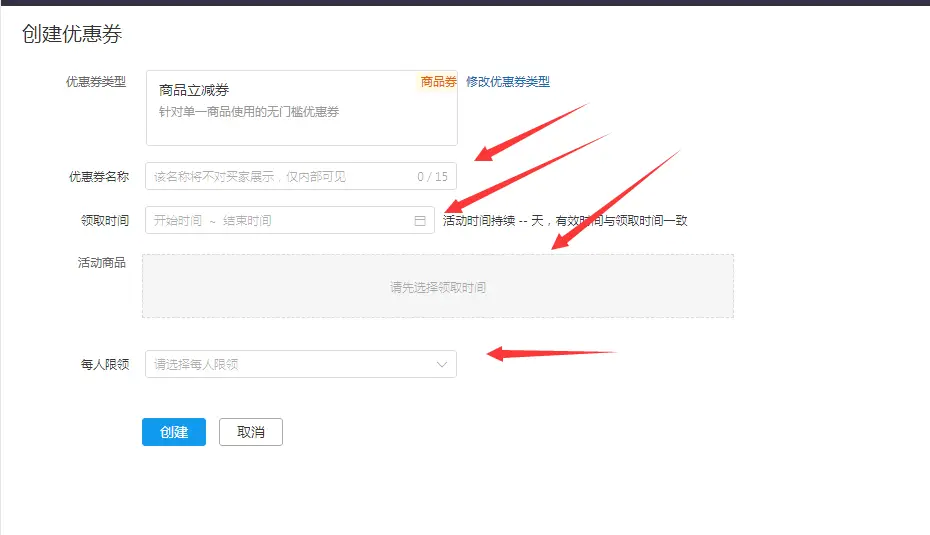Select the 商品立减券 coupon type card
The width and height of the screenshot is (930, 535).
[302, 108]
